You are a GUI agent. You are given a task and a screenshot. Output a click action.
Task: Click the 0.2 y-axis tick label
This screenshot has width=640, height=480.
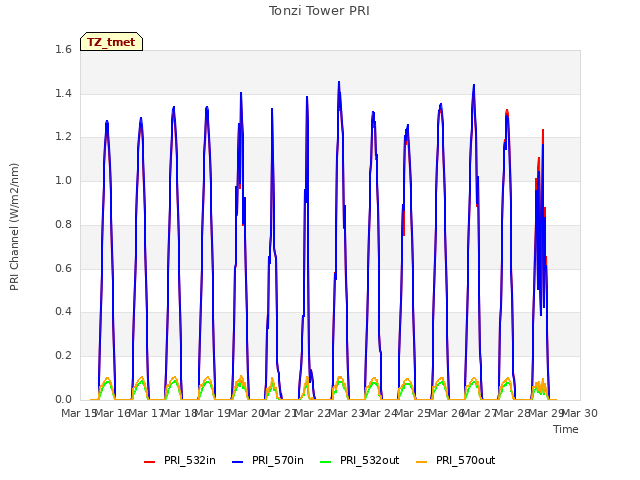tap(63, 356)
